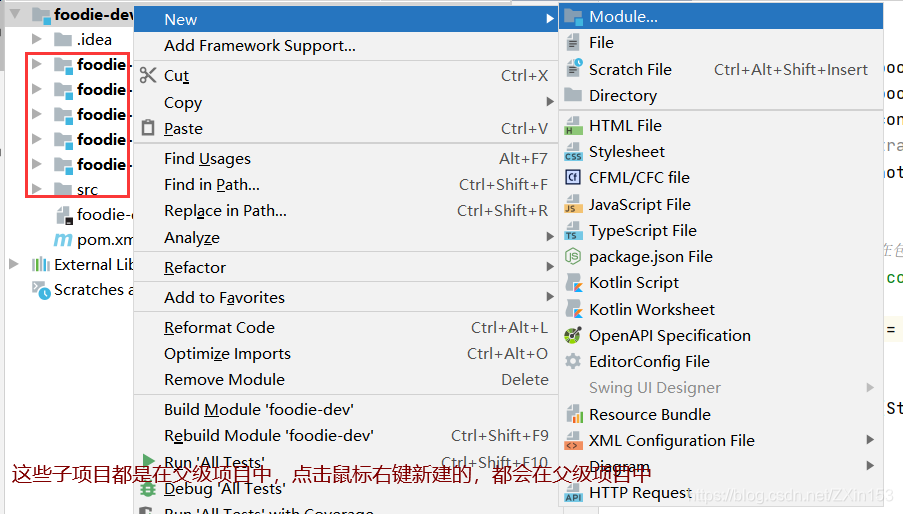Click the Debug bug icon
Screen dimensions: 903x514
[x=148, y=489]
